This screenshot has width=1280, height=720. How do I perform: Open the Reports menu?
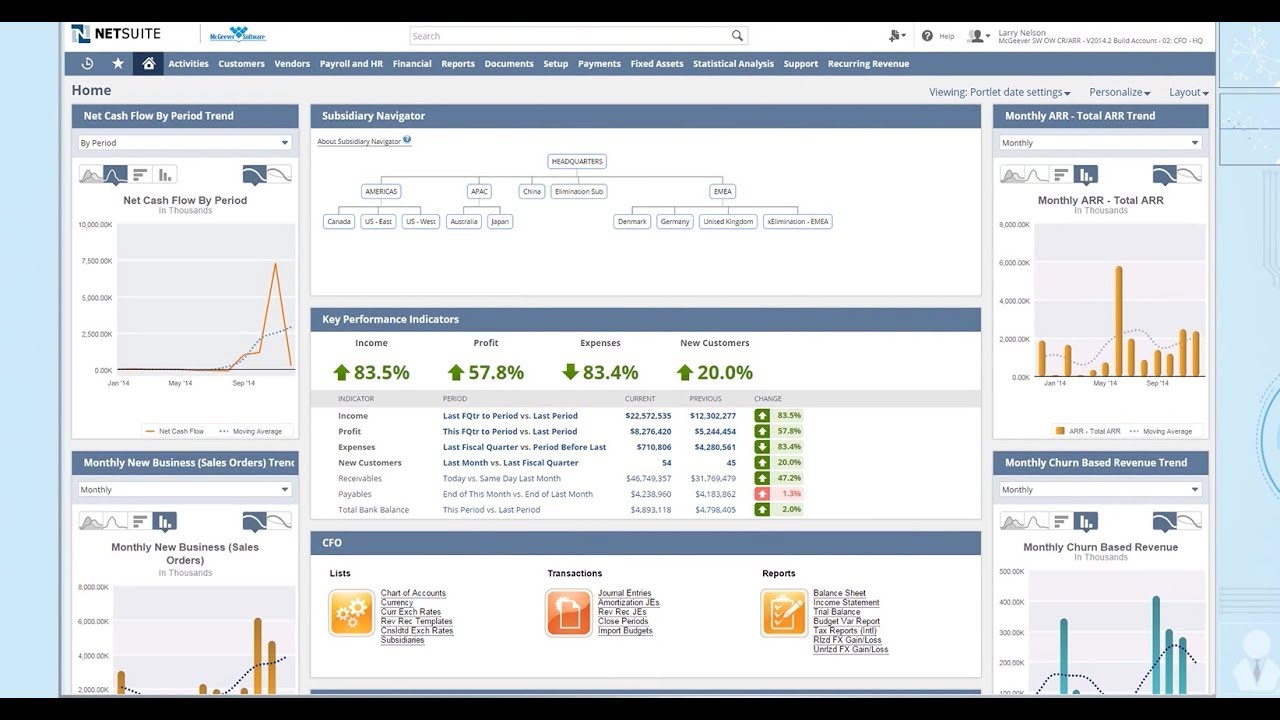pyautogui.click(x=458, y=63)
